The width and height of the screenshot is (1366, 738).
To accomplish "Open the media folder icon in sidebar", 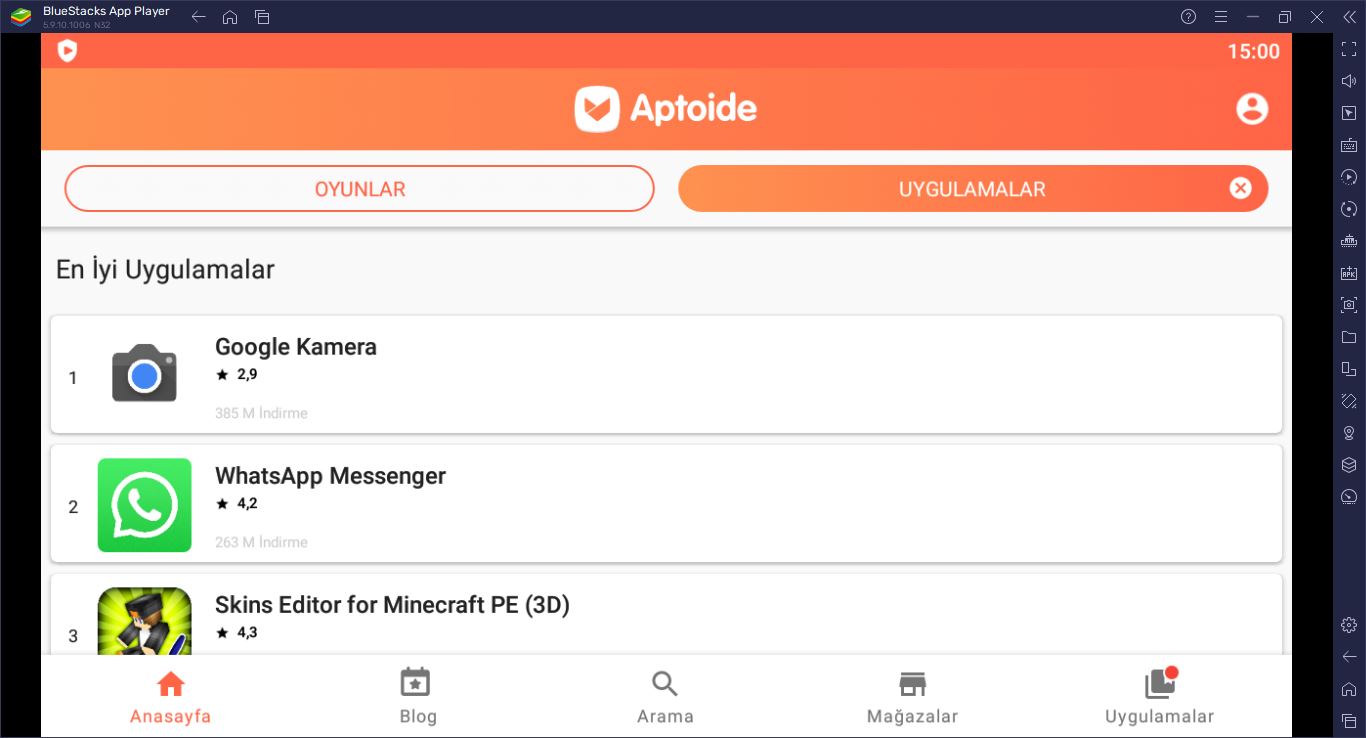I will 1349,337.
